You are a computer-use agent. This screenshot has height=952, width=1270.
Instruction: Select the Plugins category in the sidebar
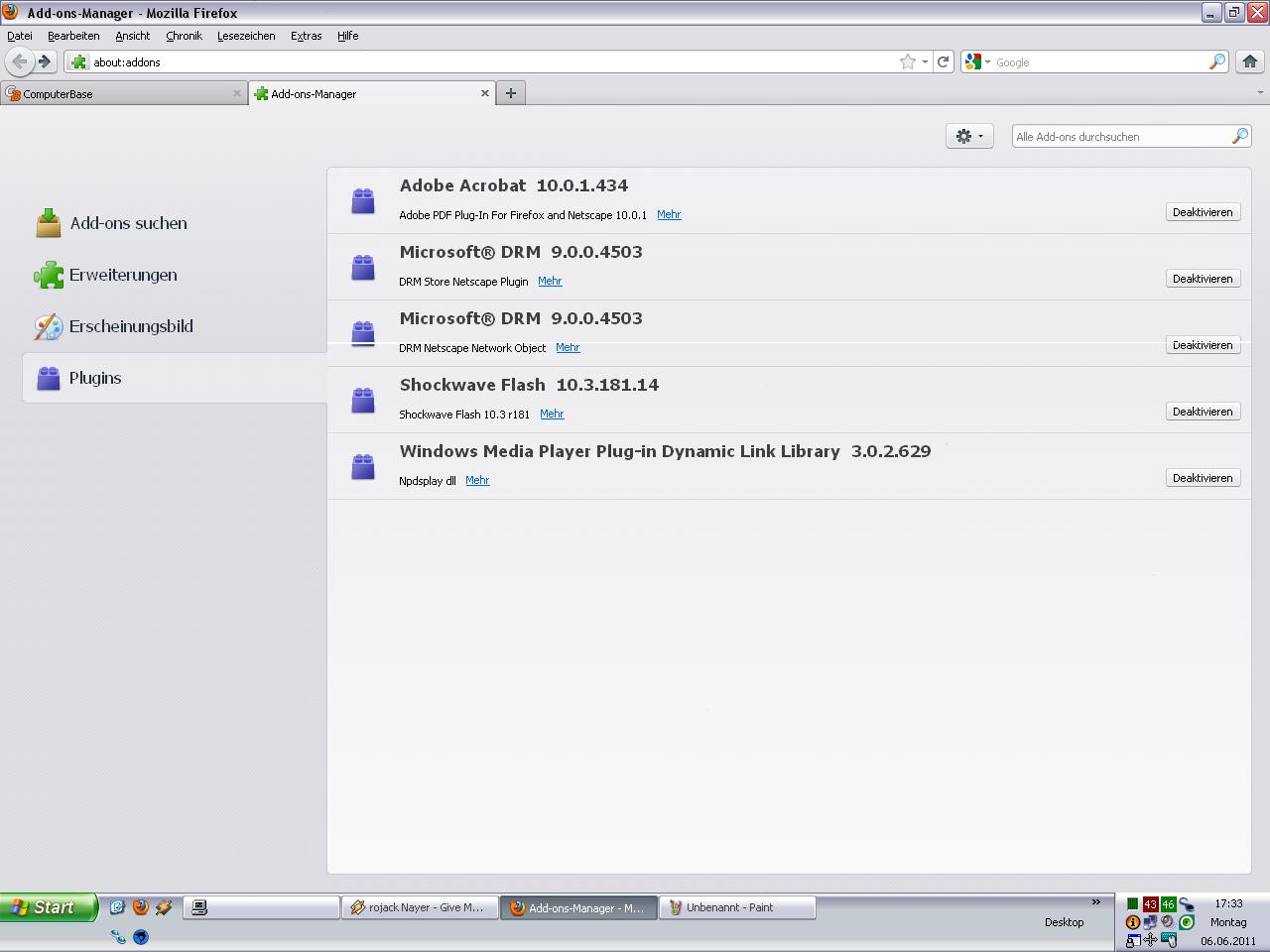[x=175, y=378]
